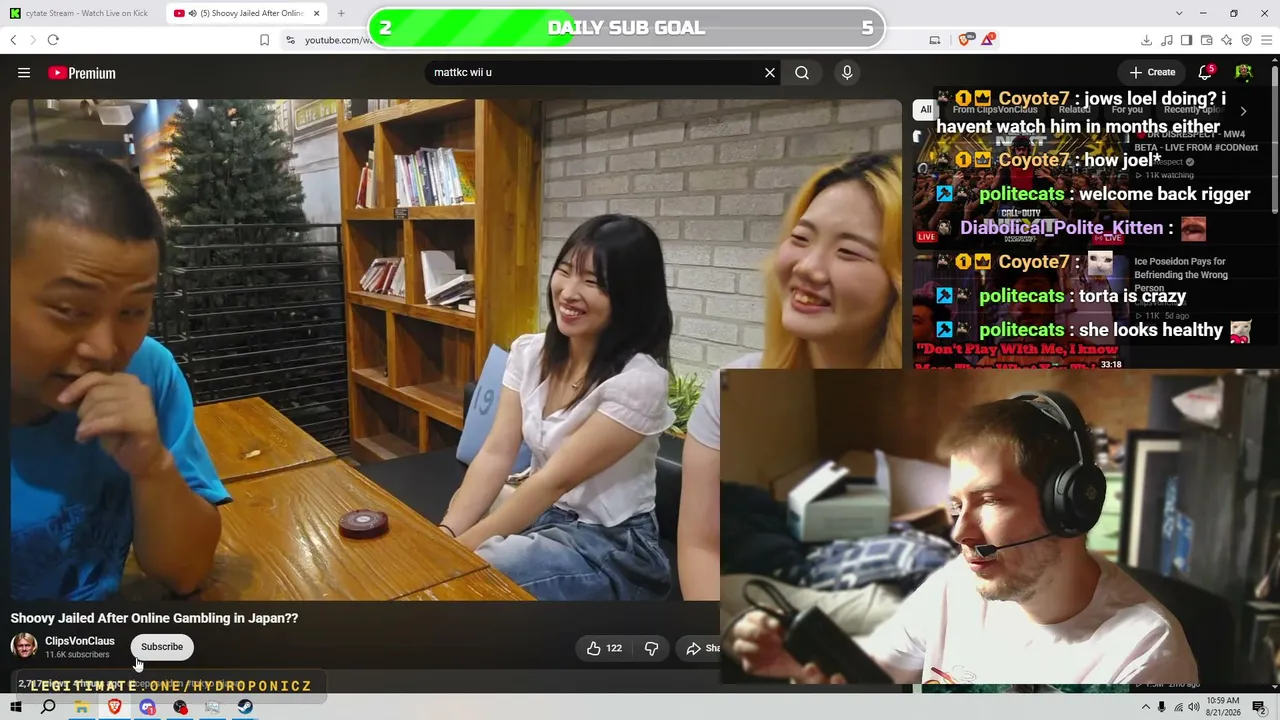Subscribe to ClipsVonClaus

coord(162,647)
